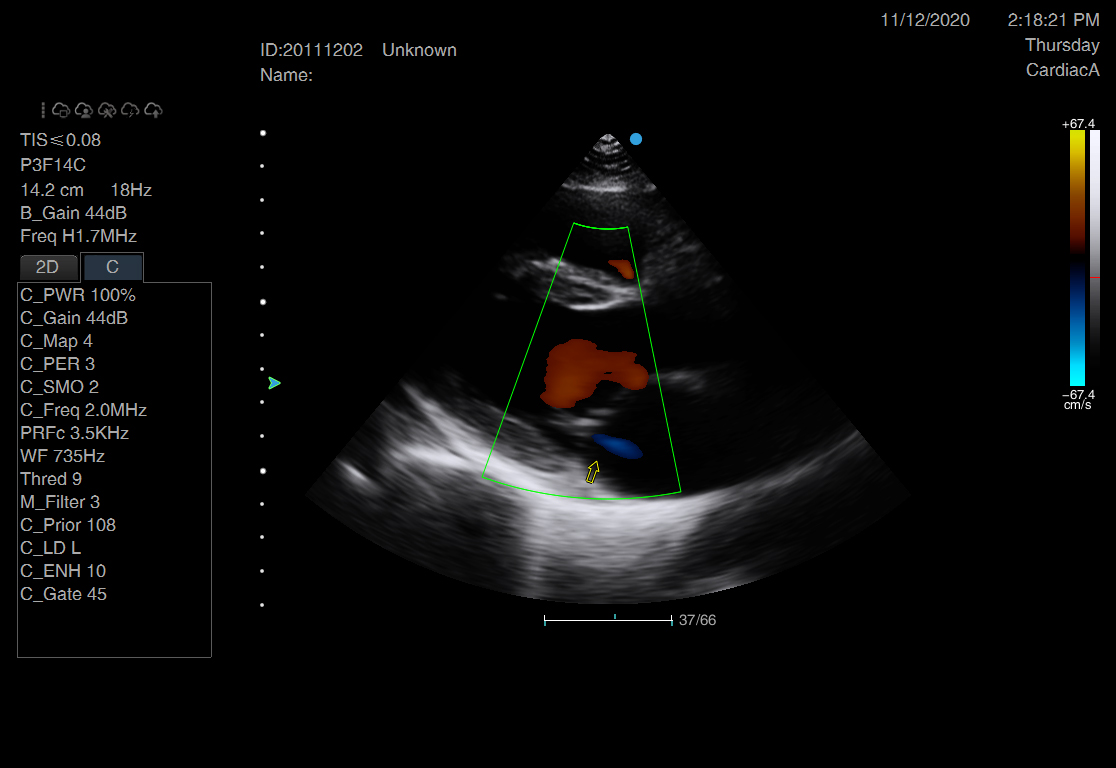Click the patient ID 20111202 field

tap(311, 50)
